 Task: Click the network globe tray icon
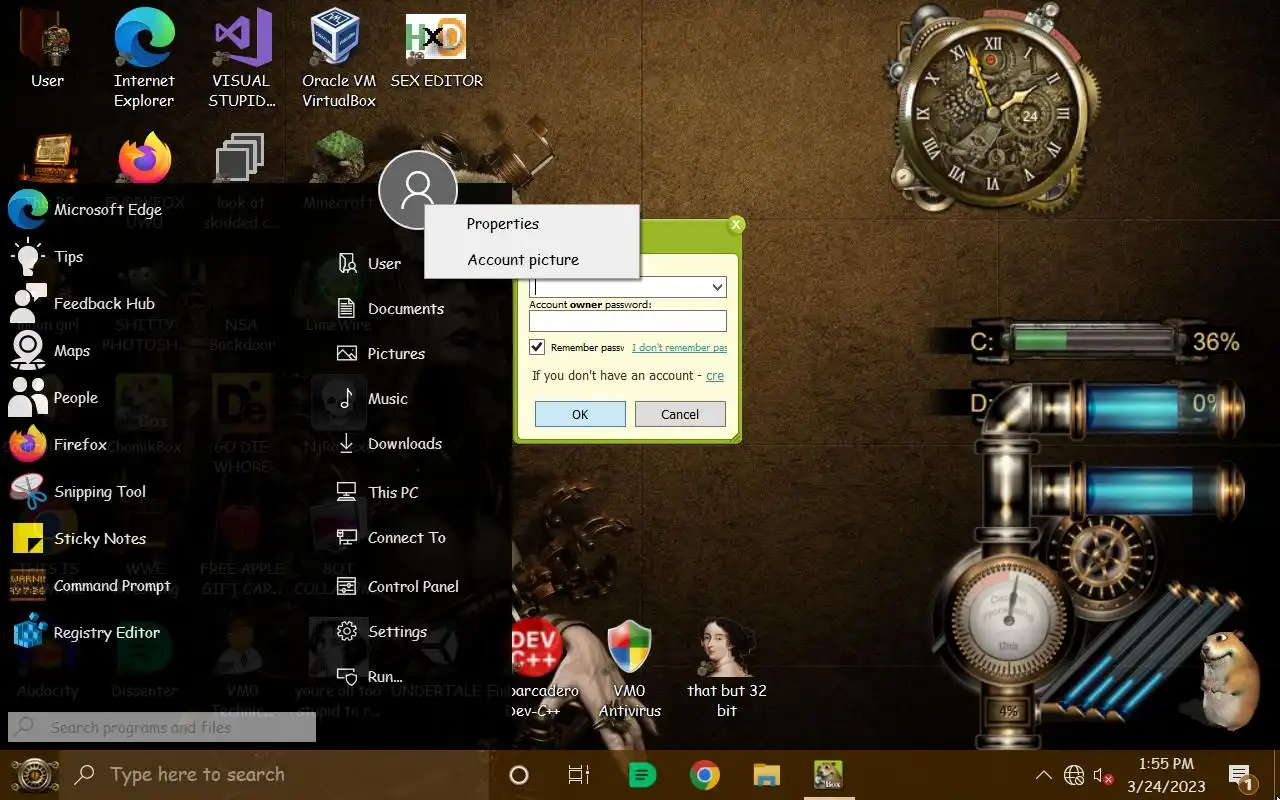[x=1074, y=775]
